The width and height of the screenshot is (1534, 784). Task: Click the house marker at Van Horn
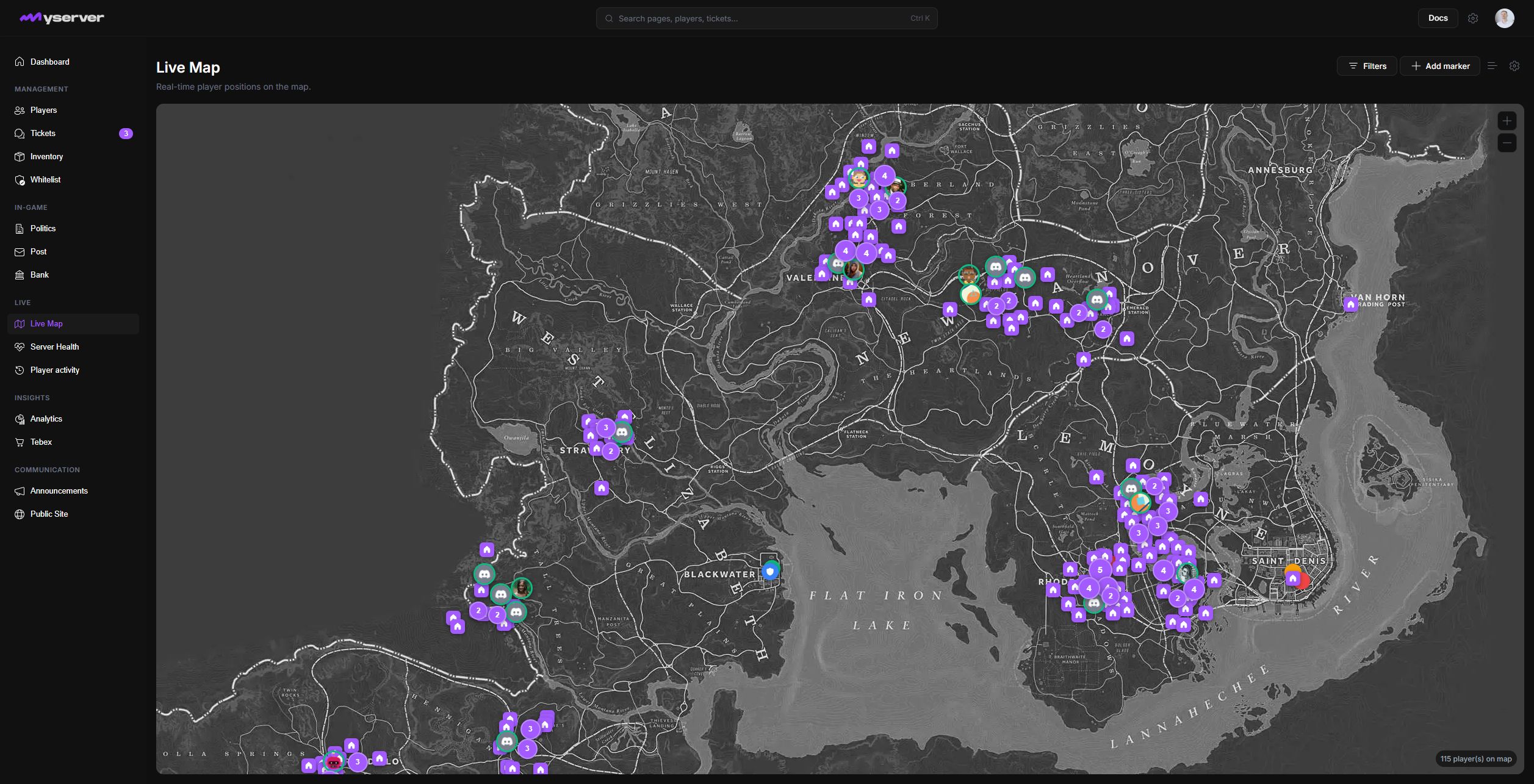point(1350,304)
